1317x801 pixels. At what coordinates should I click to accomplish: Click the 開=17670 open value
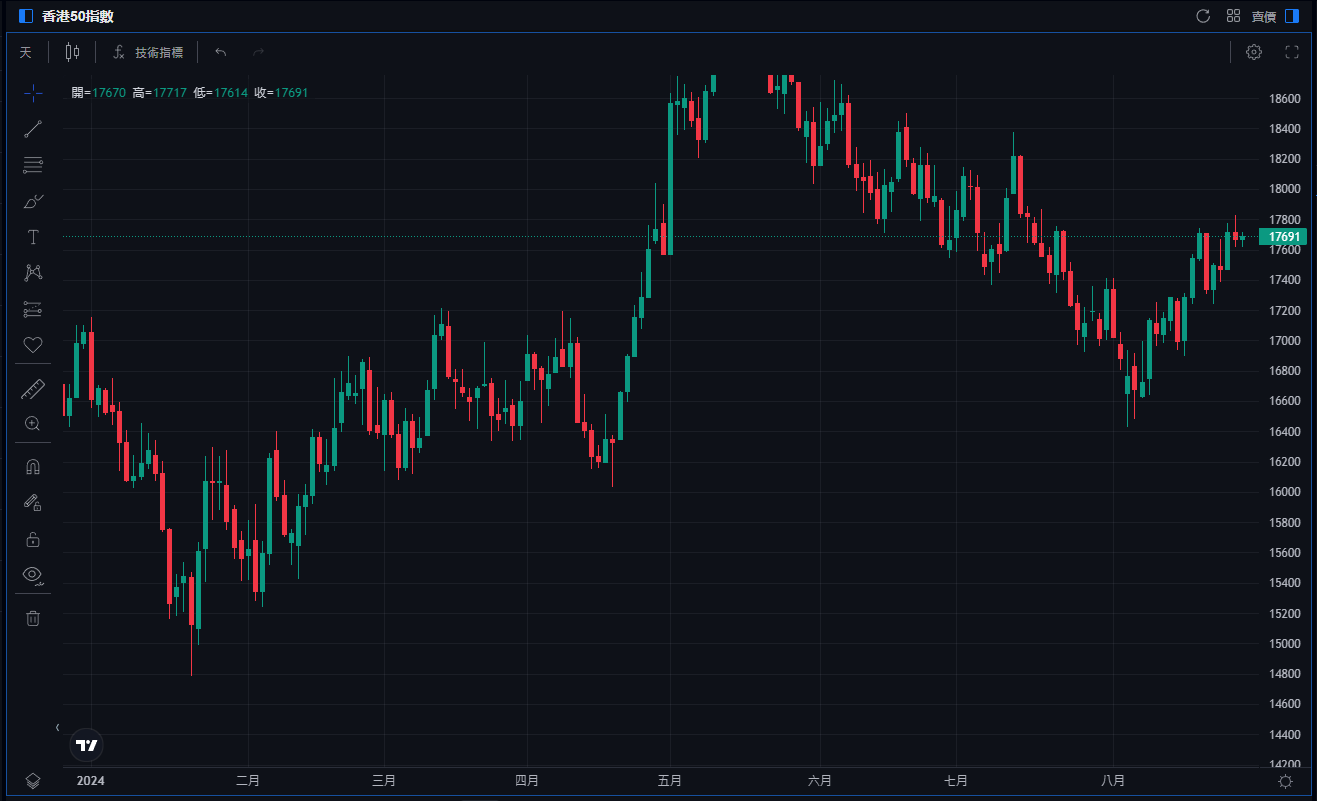pos(99,92)
